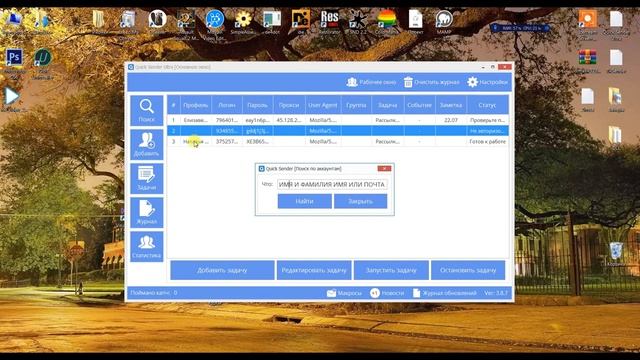
Task: Open Настройки gear settings
Action: click(487, 82)
